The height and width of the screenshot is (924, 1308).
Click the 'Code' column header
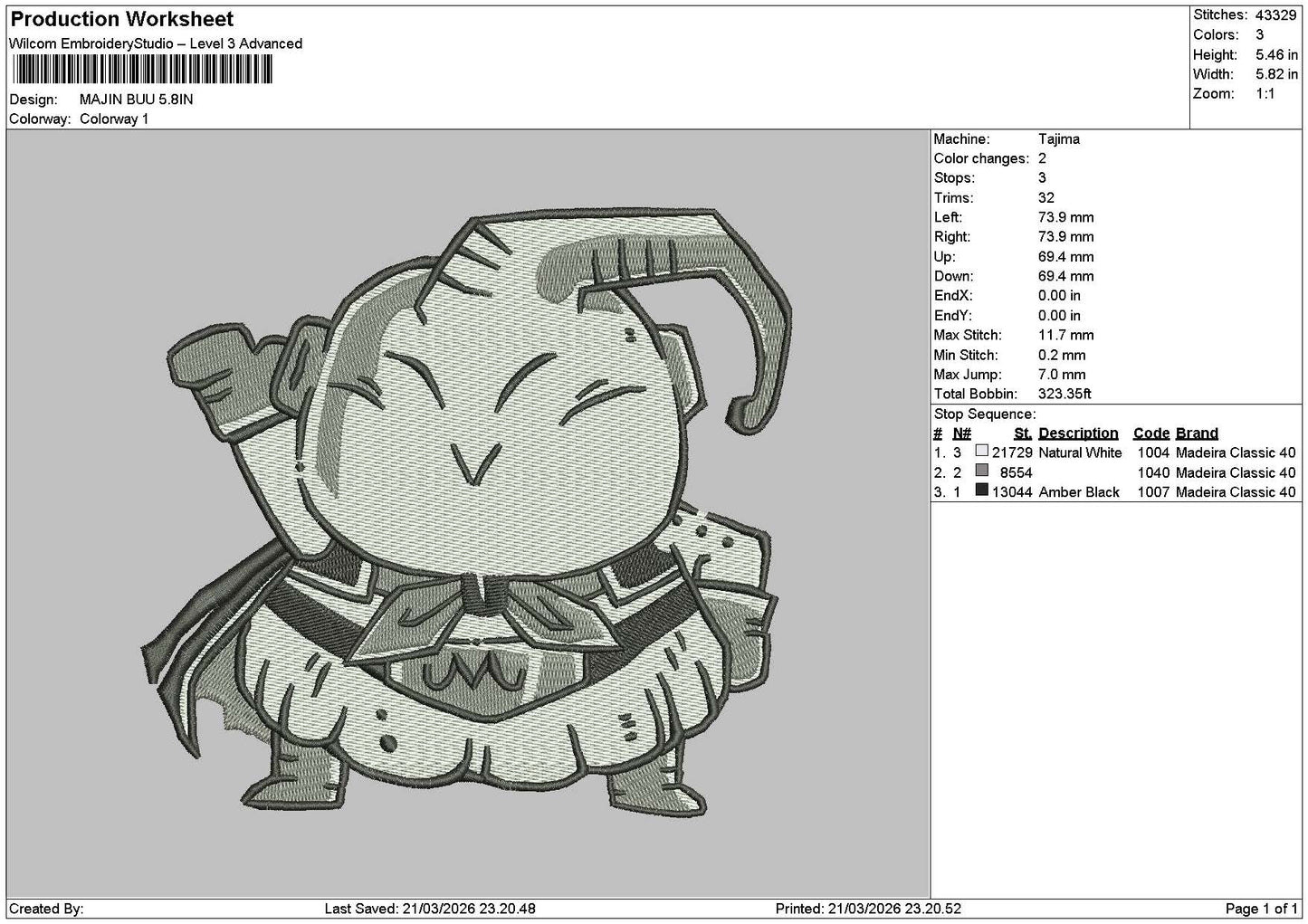(1151, 433)
